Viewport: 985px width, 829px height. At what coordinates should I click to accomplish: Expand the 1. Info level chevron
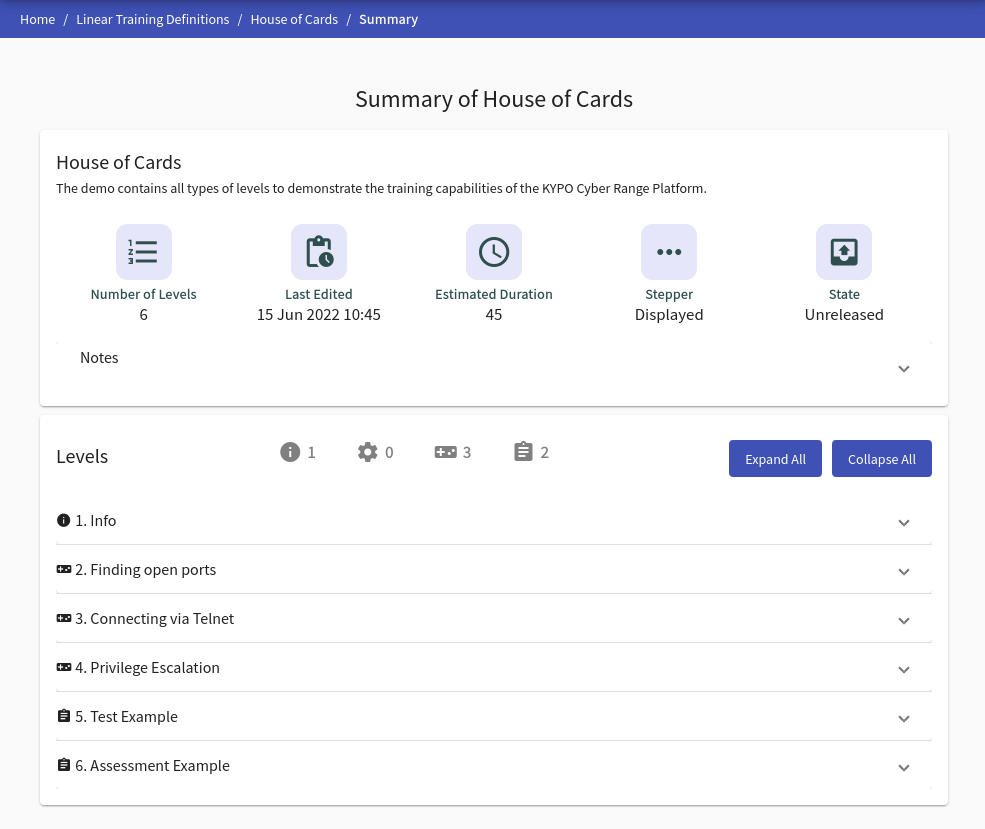pyautogui.click(x=903, y=523)
